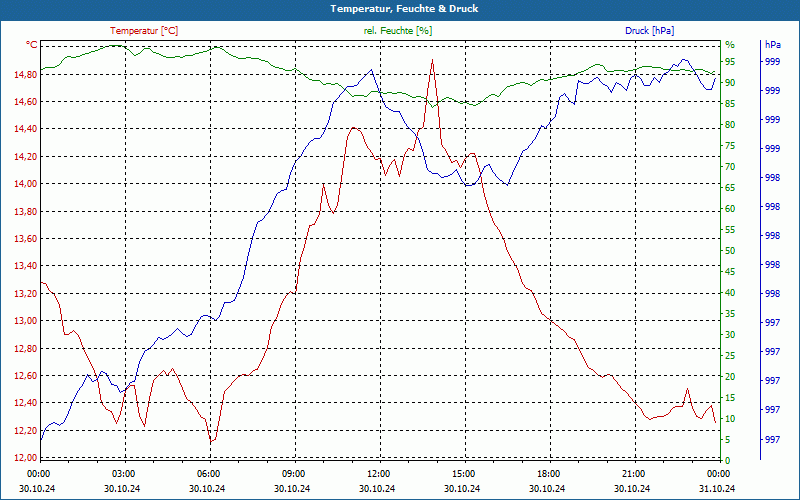Click humidity axis value 65
Viewport: 800px width, 500px height.
pos(730,188)
